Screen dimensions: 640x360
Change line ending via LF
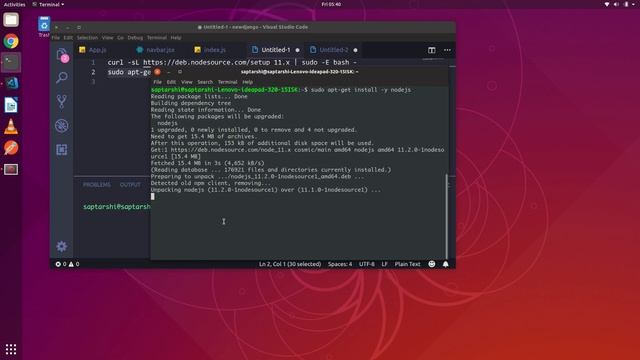point(384,264)
